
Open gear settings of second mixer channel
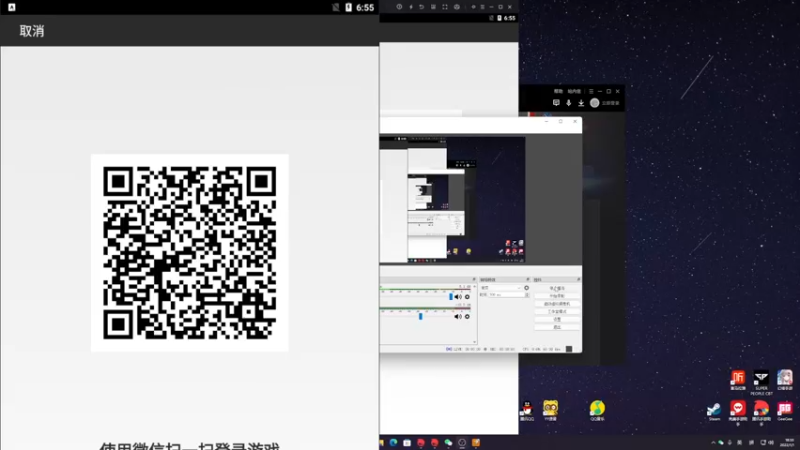pos(467,316)
